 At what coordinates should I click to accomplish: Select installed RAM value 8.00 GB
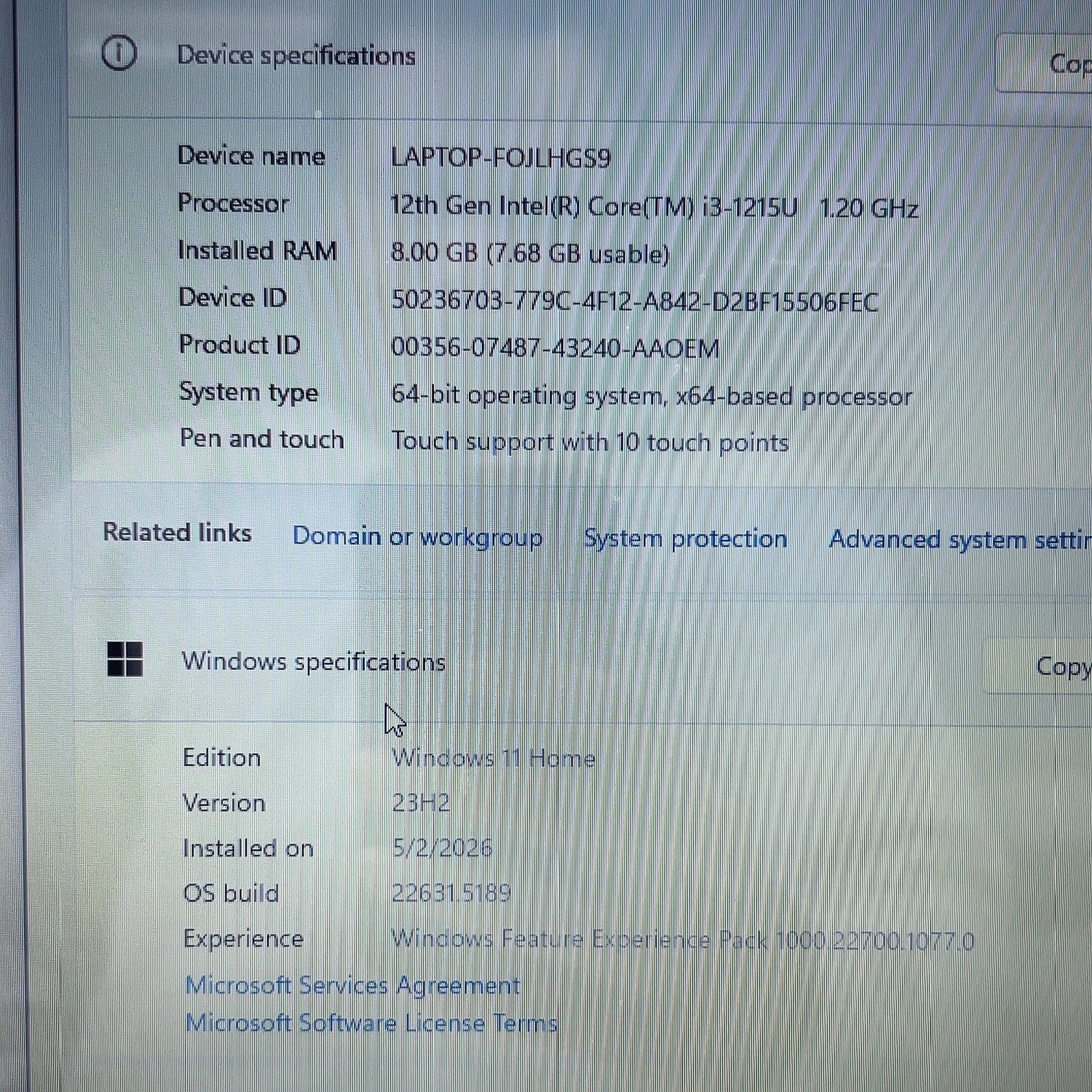point(530,253)
